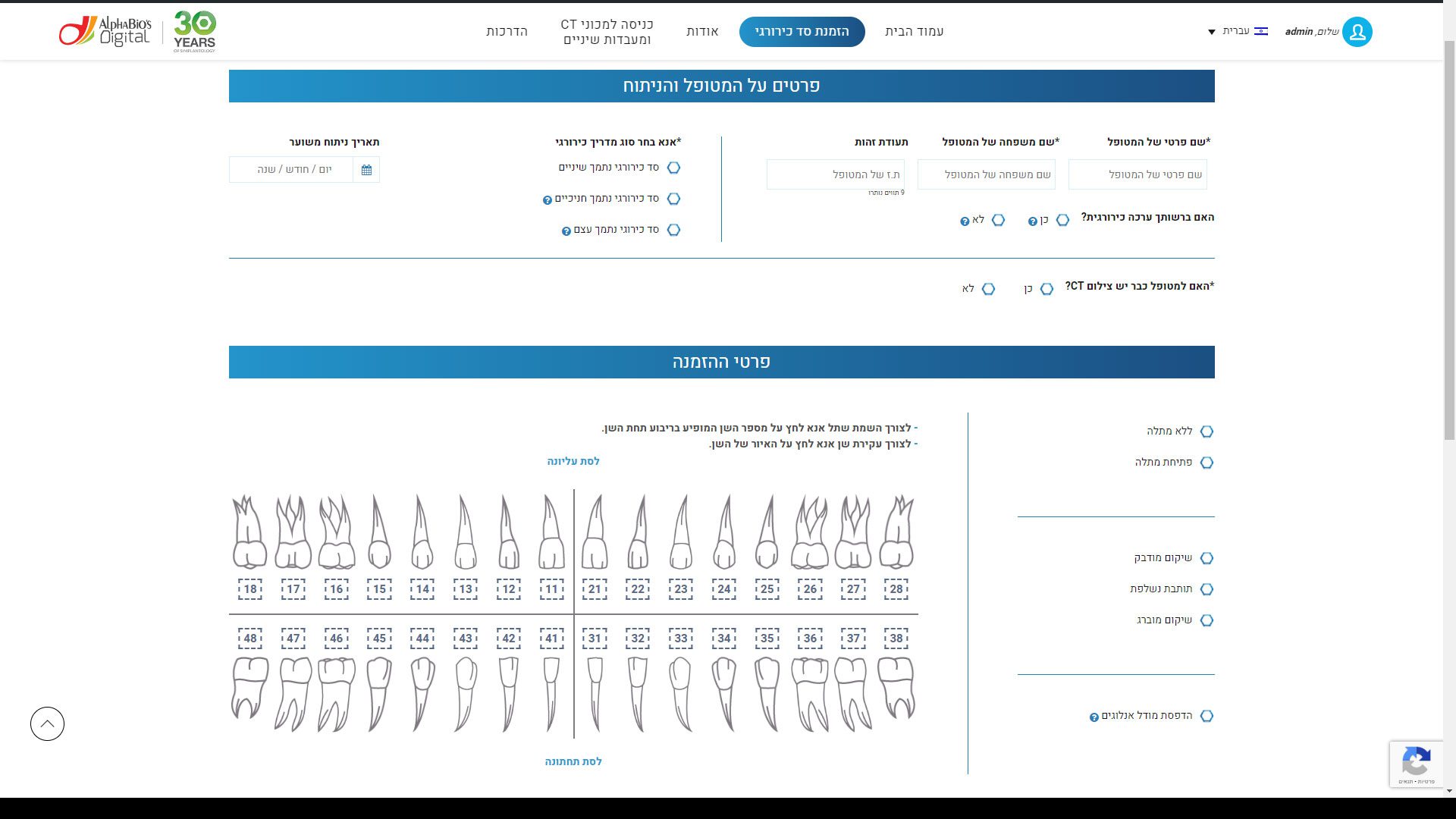Click help icon next to bone-supported guide
This screenshot has width=1456, height=819.
pos(566,231)
